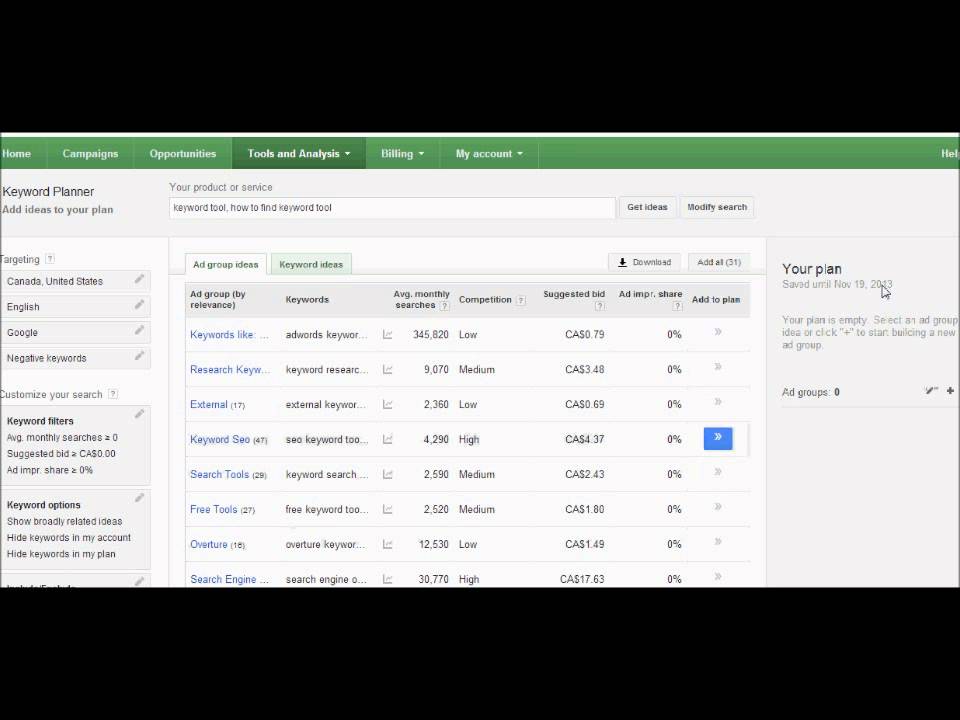Click the pencil icon beside Ad groups count
Viewport: 960px width, 720px height.
click(931, 391)
